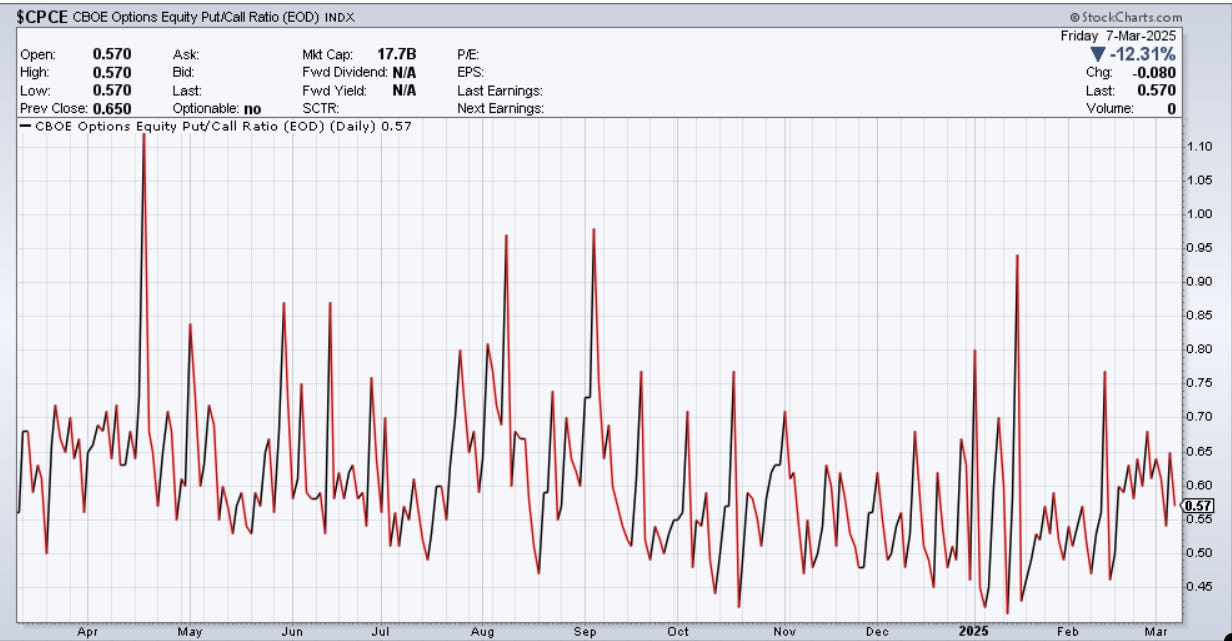Screen dimensions: 1232x641
Task: Click the StockCharts.com copyright text
Action: 1126,18
